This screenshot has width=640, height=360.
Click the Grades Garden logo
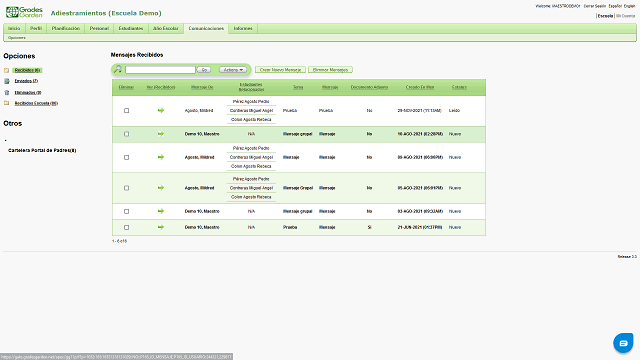pyautogui.click(x=24, y=12)
